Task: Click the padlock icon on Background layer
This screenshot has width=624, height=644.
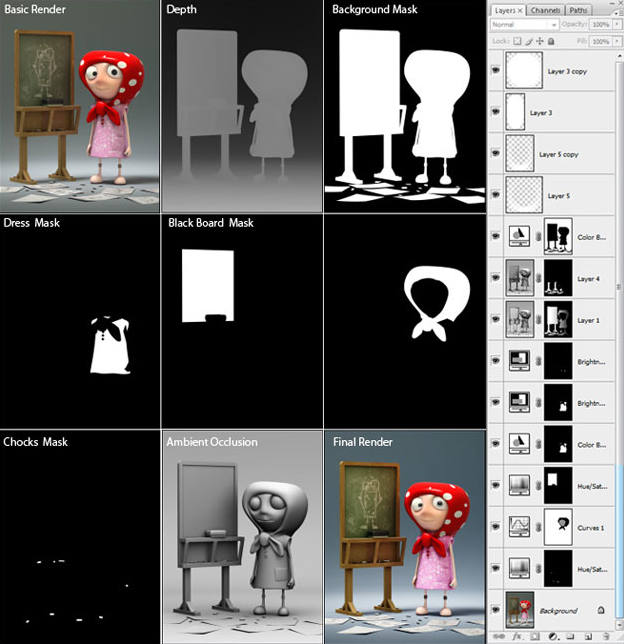Action: (601, 610)
